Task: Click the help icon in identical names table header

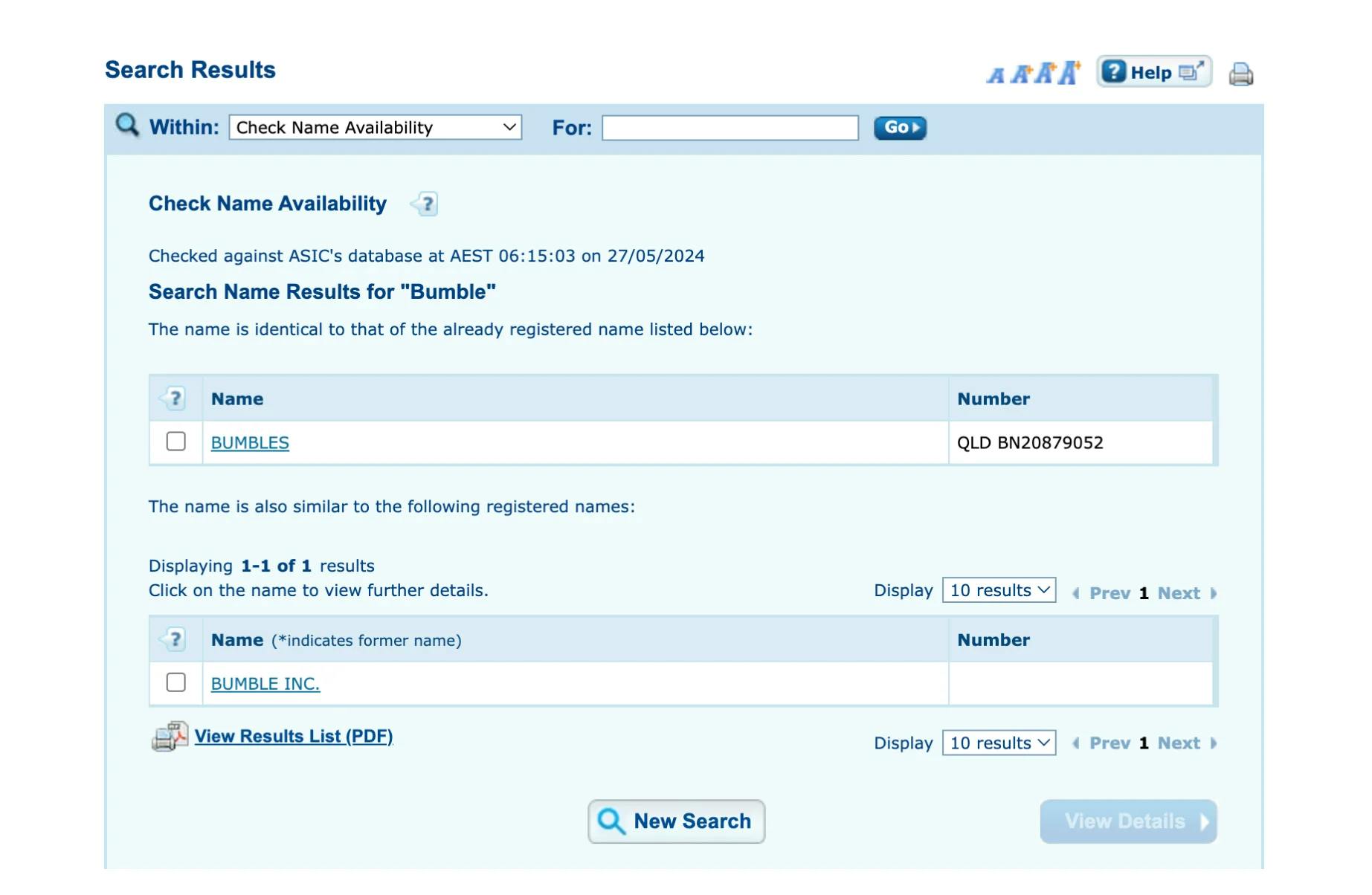Action: click(173, 398)
